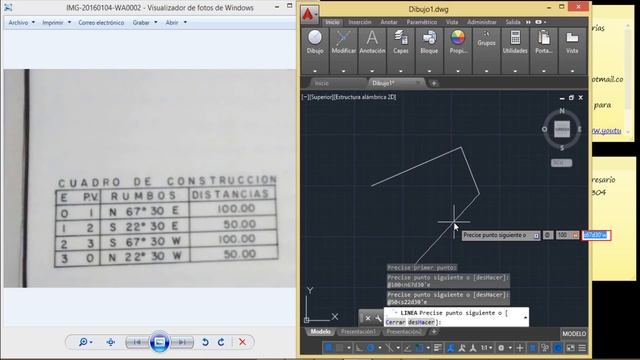The width and height of the screenshot is (640, 360).
Task: Open command line customize wrench icon
Action: 378,318
